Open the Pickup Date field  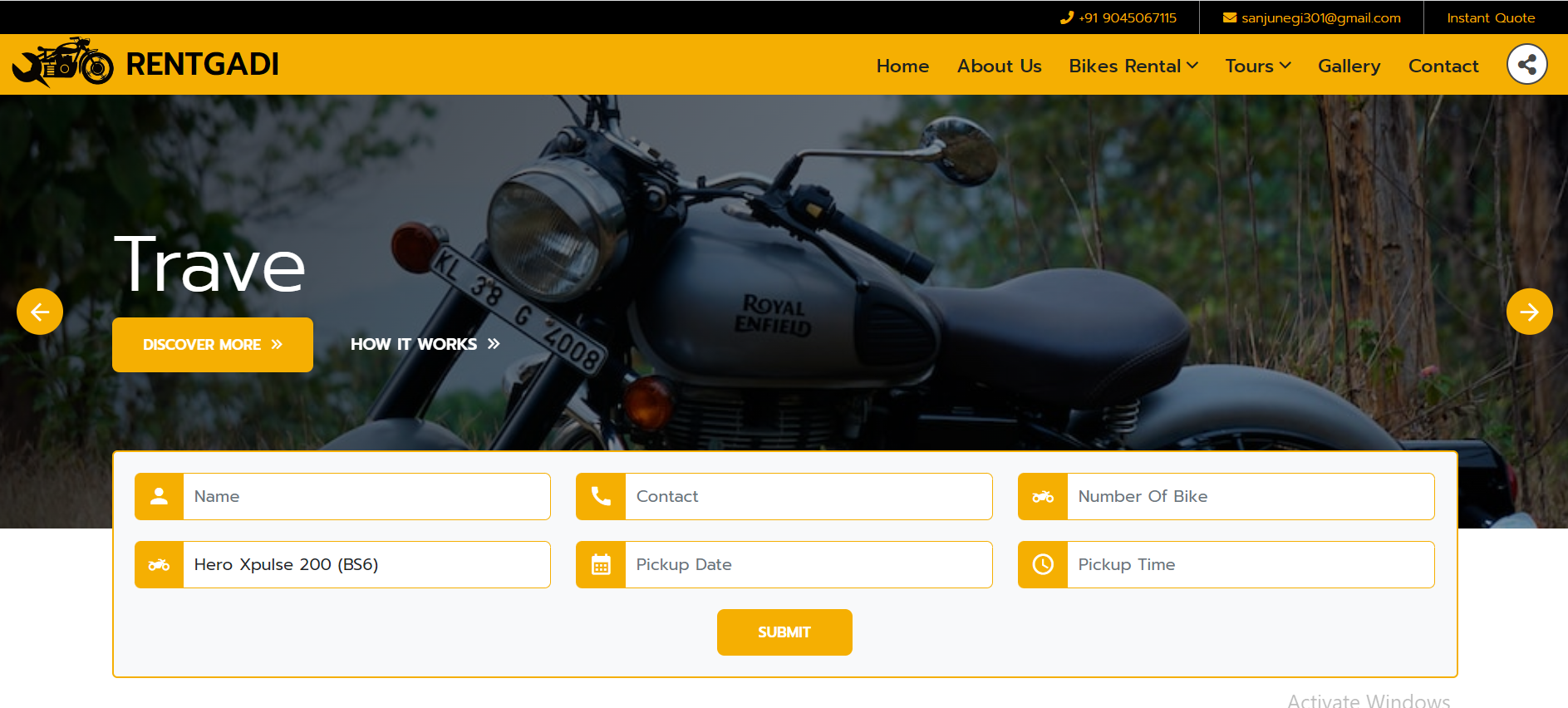click(x=809, y=564)
